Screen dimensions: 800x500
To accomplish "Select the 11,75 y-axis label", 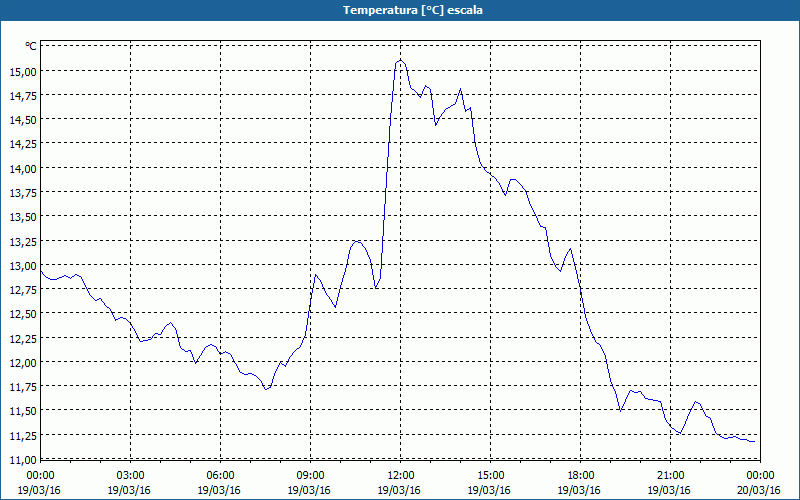I will 23,387.
